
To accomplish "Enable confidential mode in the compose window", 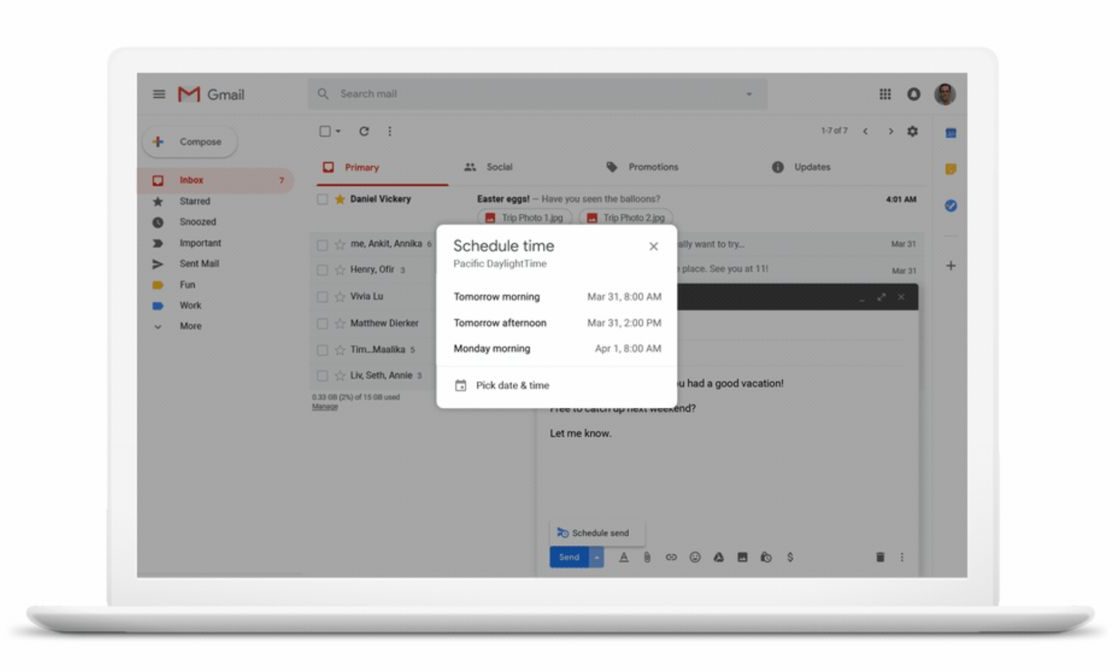I will (x=767, y=557).
